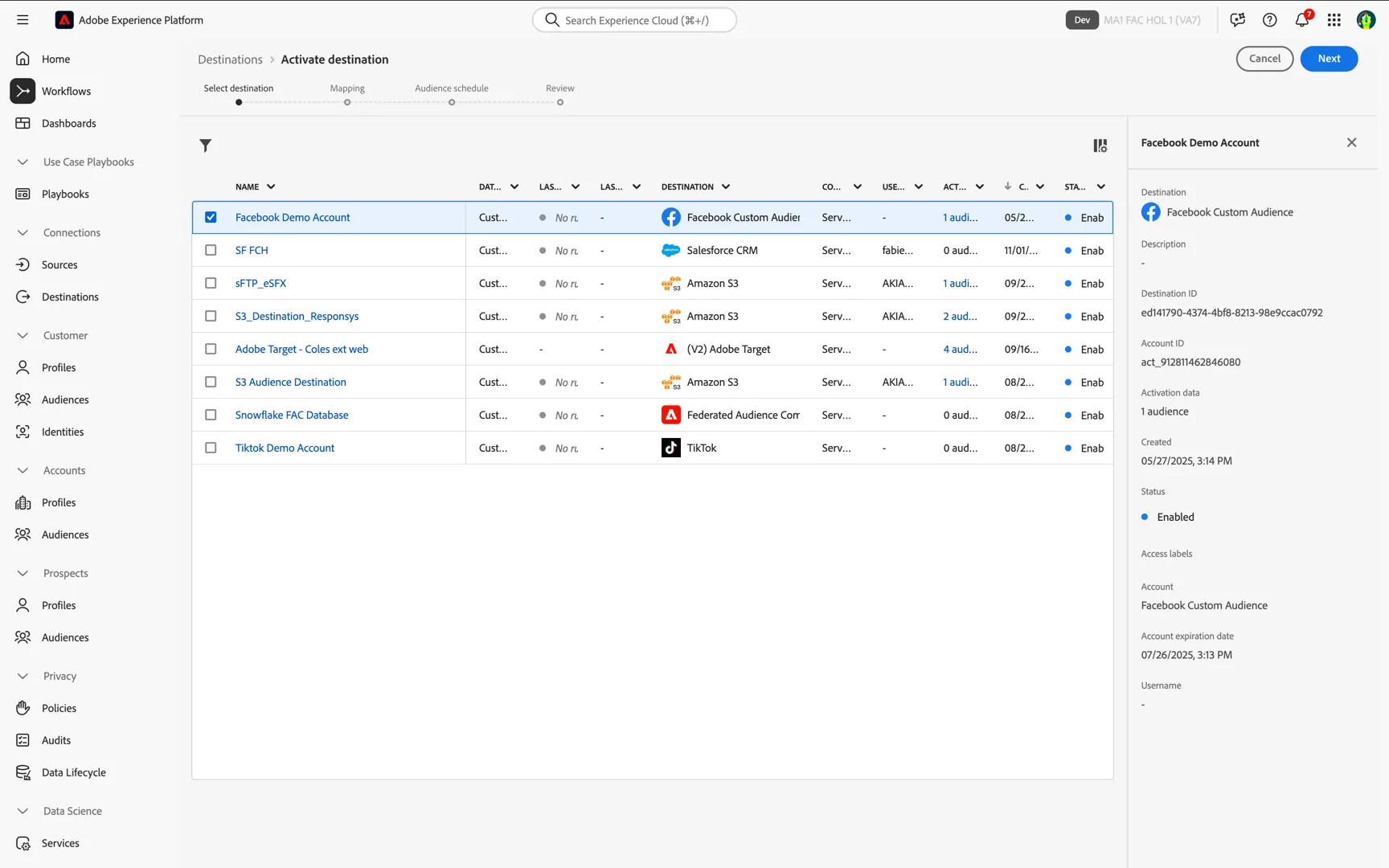Open Policies in the sidebar

tap(59, 708)
